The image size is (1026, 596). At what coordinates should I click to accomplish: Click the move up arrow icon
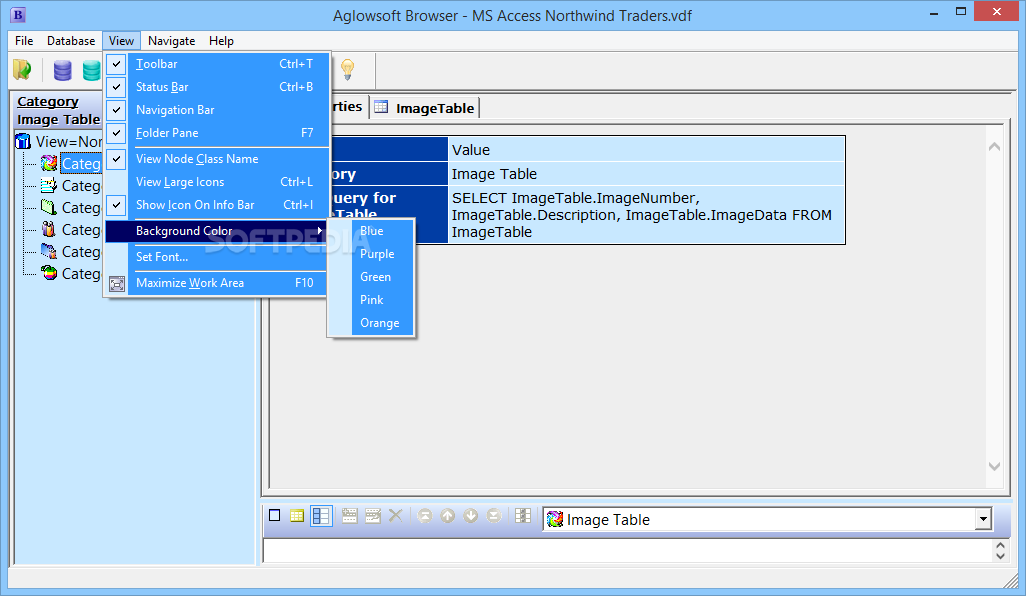coord(448,516)
